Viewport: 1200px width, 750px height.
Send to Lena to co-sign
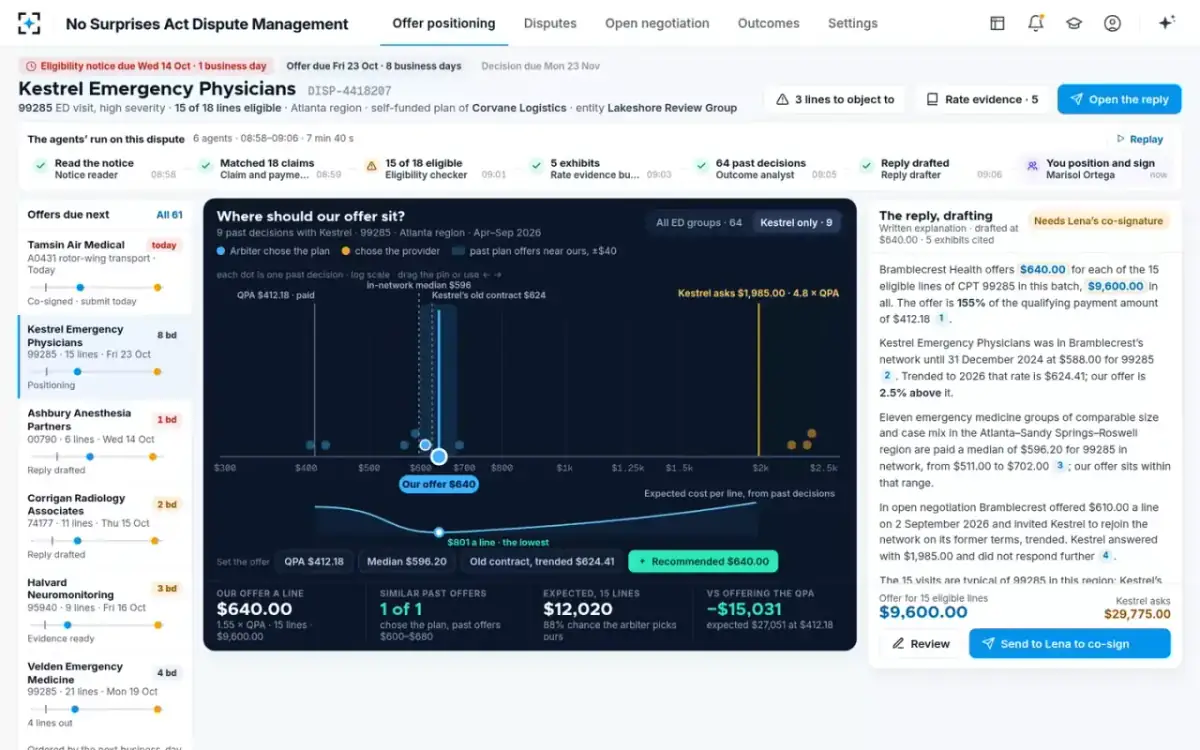[1069, 644]
